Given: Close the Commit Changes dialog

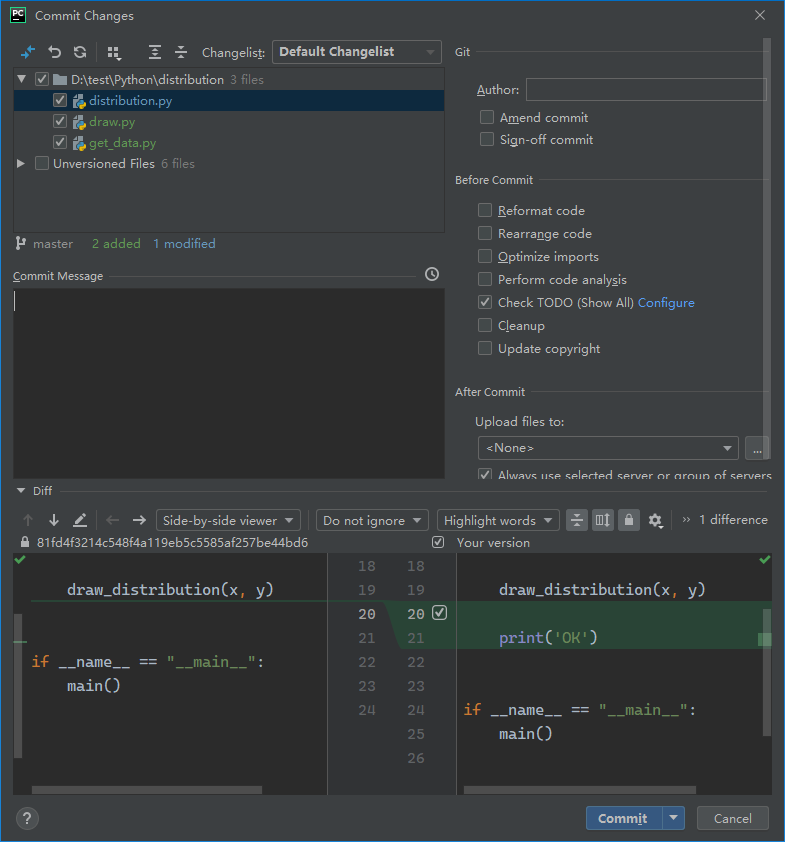Looking at the screenshot, I should [x=760, y=15].
